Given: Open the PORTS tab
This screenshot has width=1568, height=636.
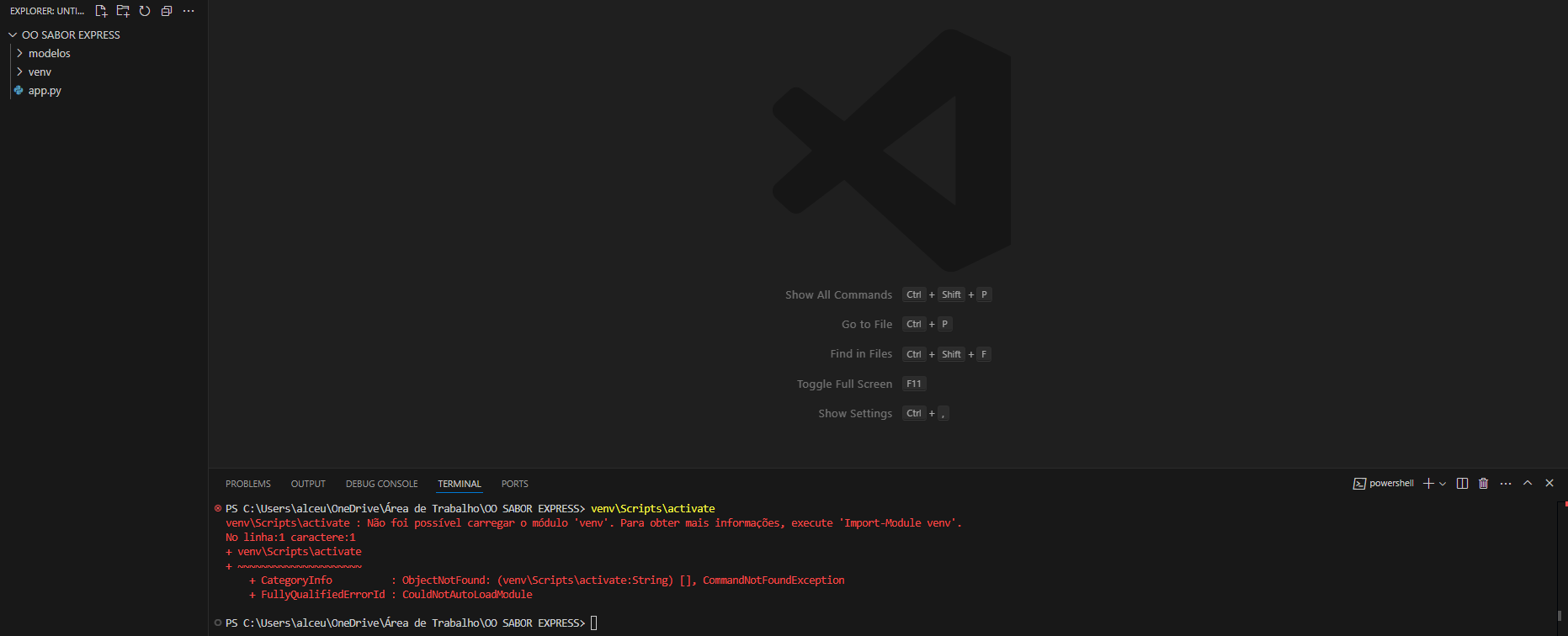Looking at the screenshot, I should (x=515, y=484).
